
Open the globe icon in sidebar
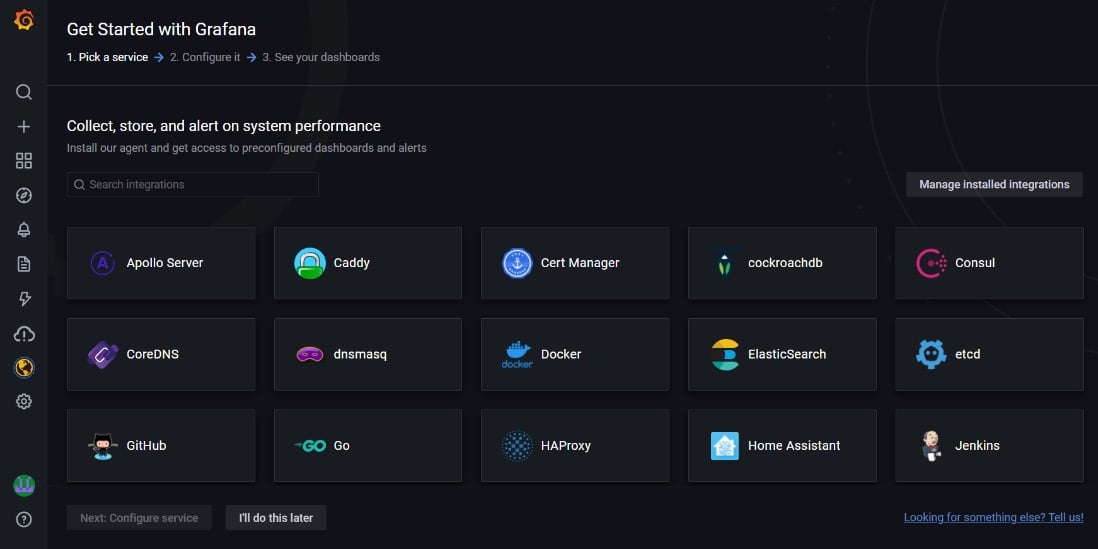[x=24, y=368]
